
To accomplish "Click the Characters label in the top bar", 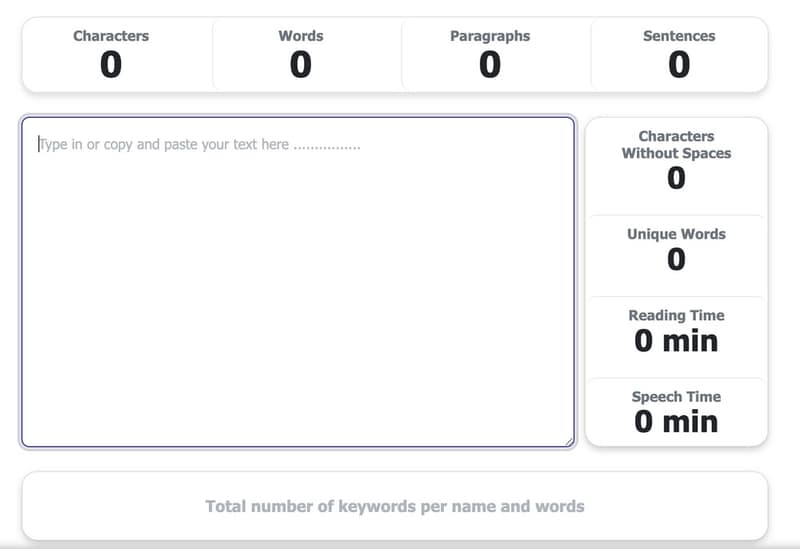I will pos(111,36).
